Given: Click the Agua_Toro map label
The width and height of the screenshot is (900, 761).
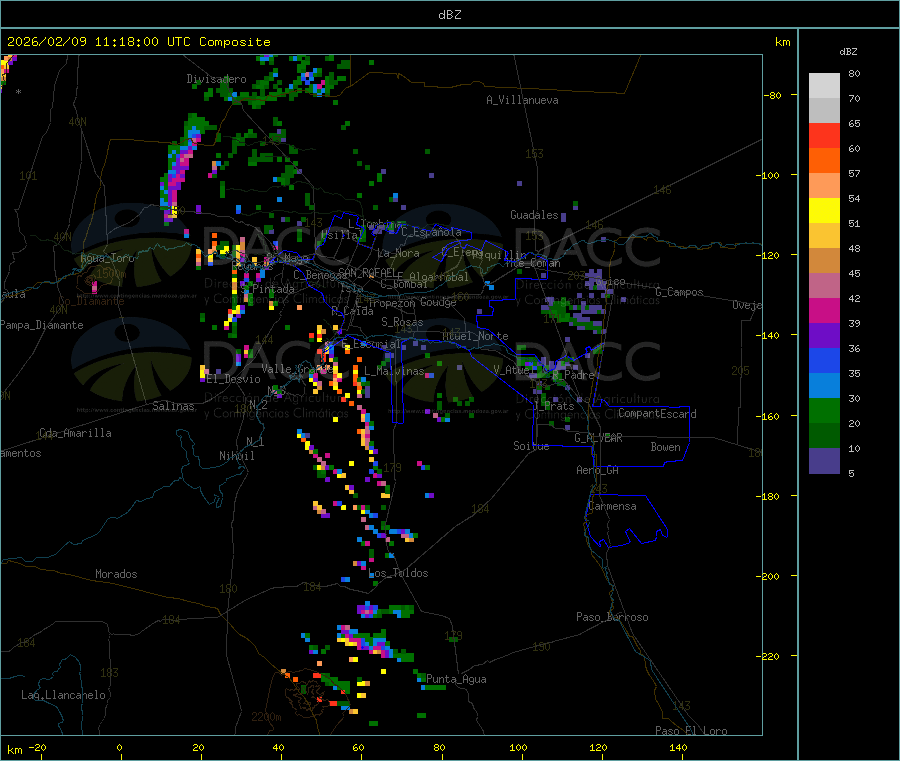Looking at the screenshot, I should coord(107,258).
